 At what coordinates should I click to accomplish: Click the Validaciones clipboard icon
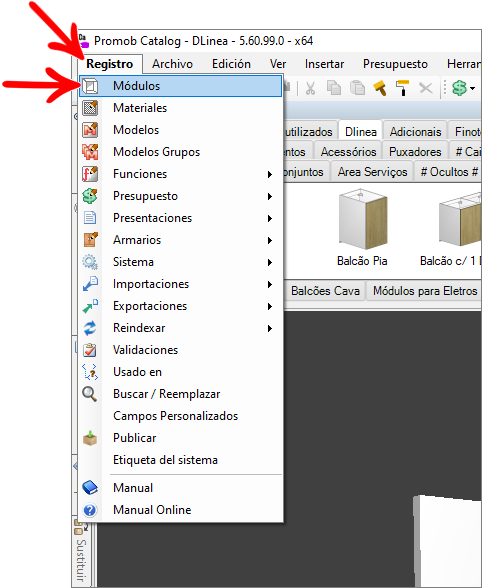tap(90, 350)
